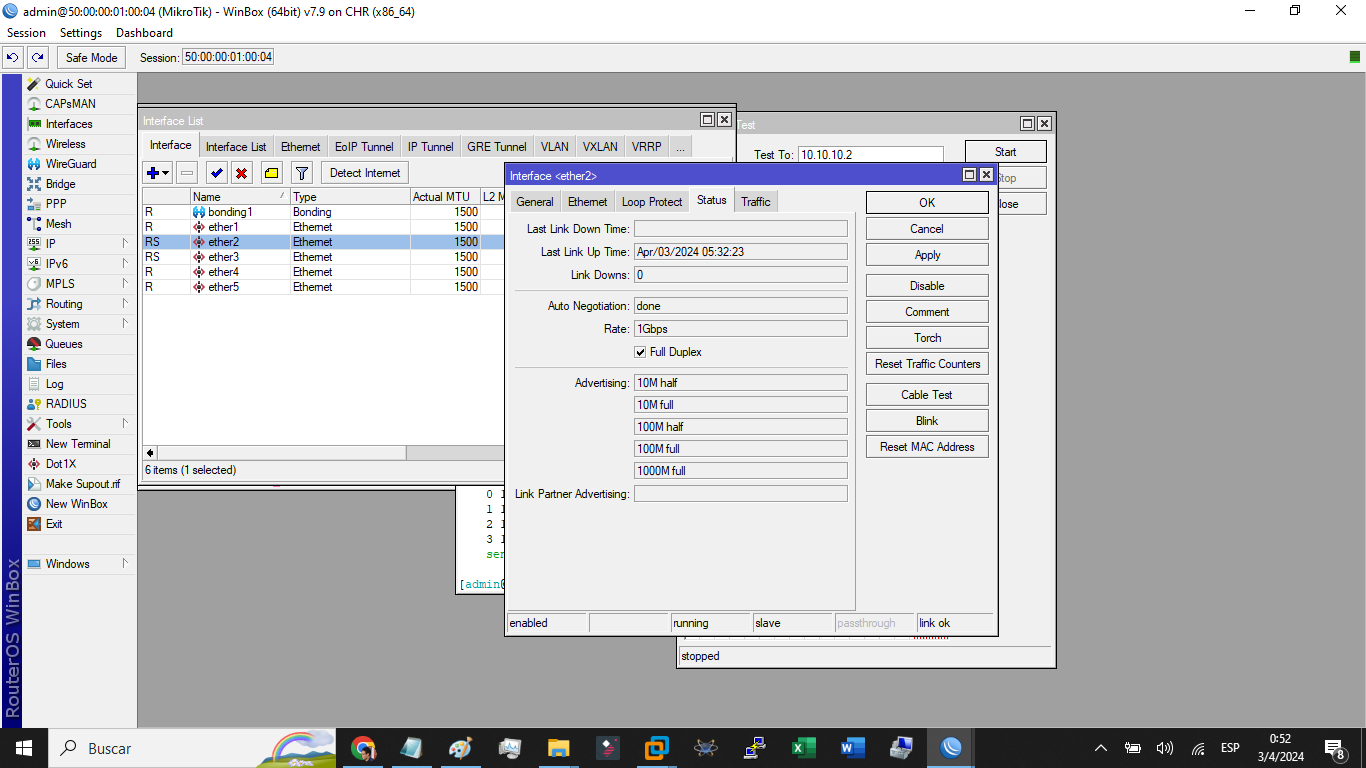Open New Terminal

(x=78, y=444)
